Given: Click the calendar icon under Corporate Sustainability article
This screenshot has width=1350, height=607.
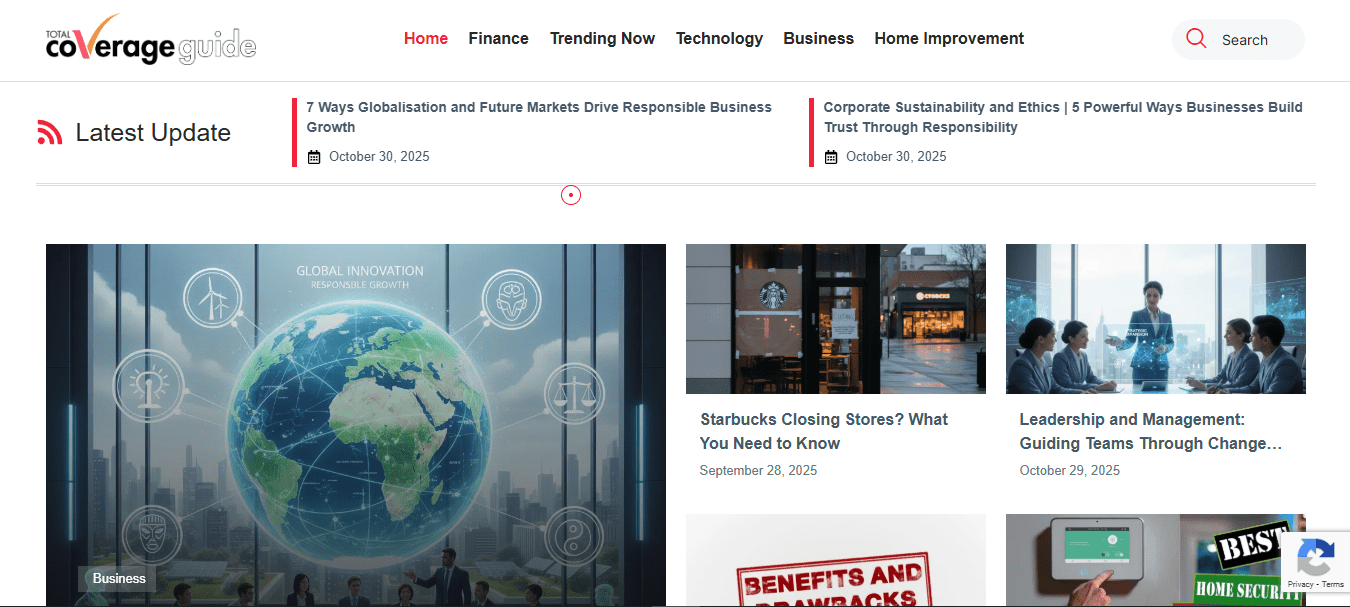Looking at the screenshot, I should (831, 157).
